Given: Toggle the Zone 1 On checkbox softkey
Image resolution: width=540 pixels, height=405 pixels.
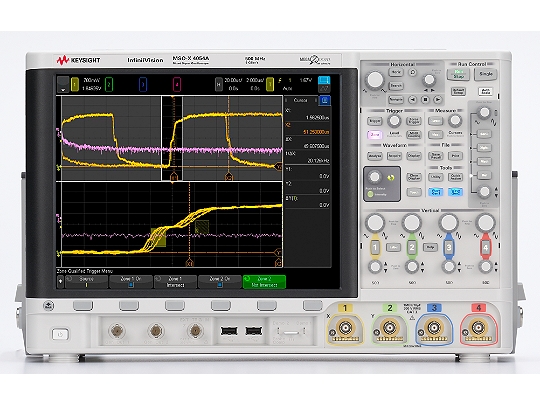Looking at the screenshot, I should [x=131, y=282].
